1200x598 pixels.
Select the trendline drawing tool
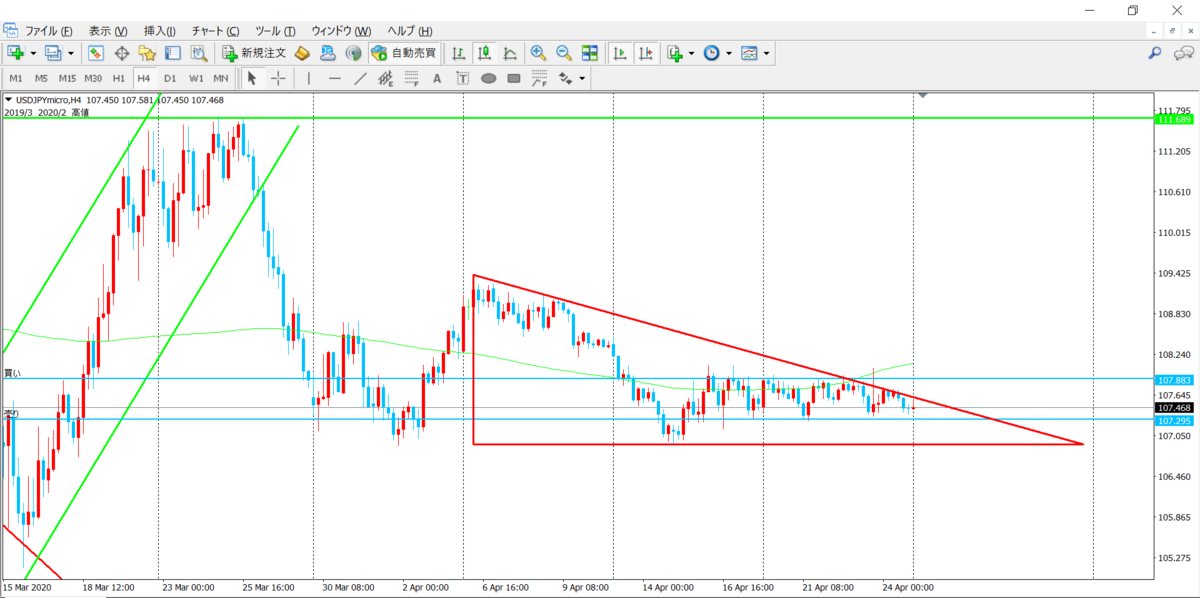tap(360, 78)
